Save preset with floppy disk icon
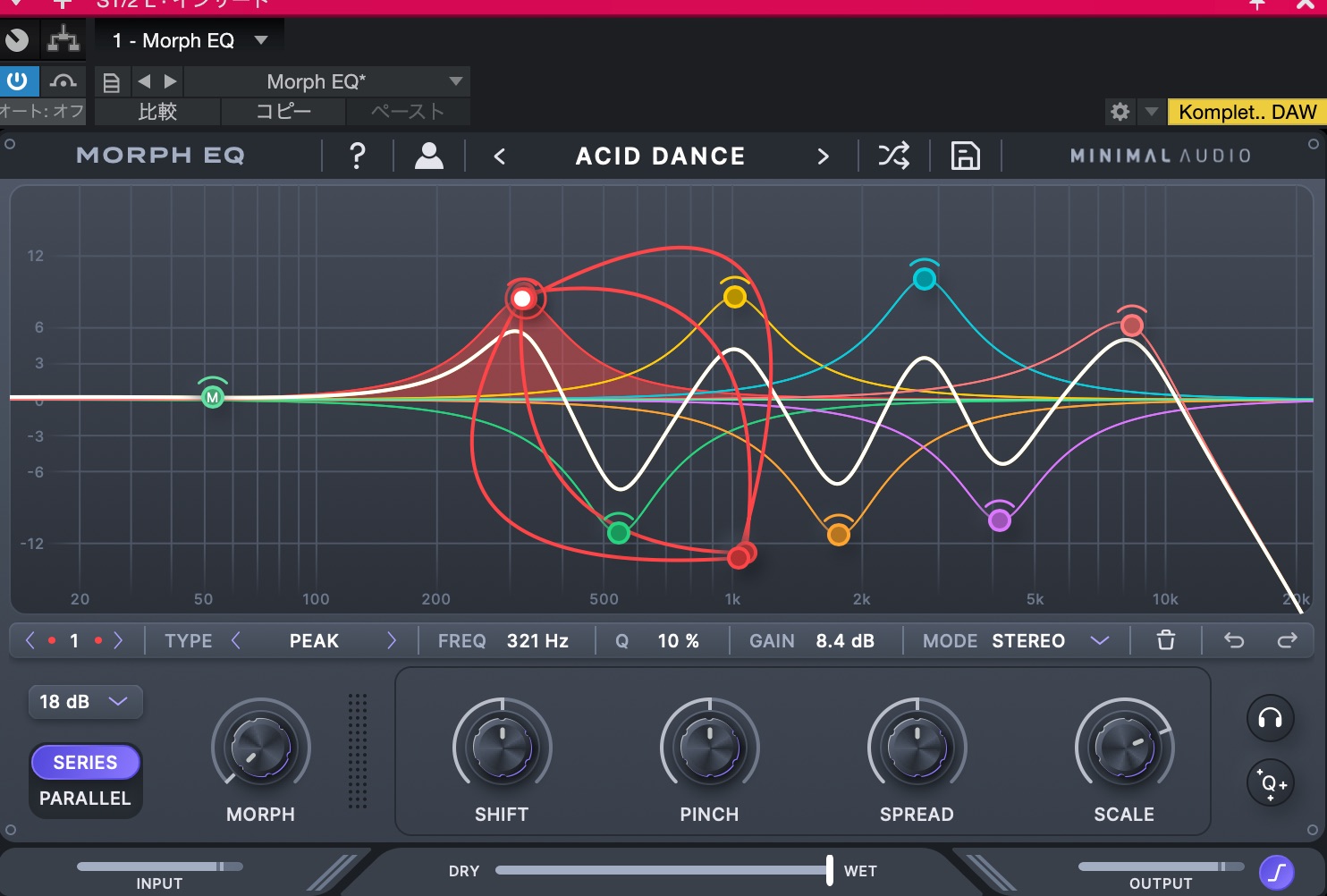 point(965,156)
